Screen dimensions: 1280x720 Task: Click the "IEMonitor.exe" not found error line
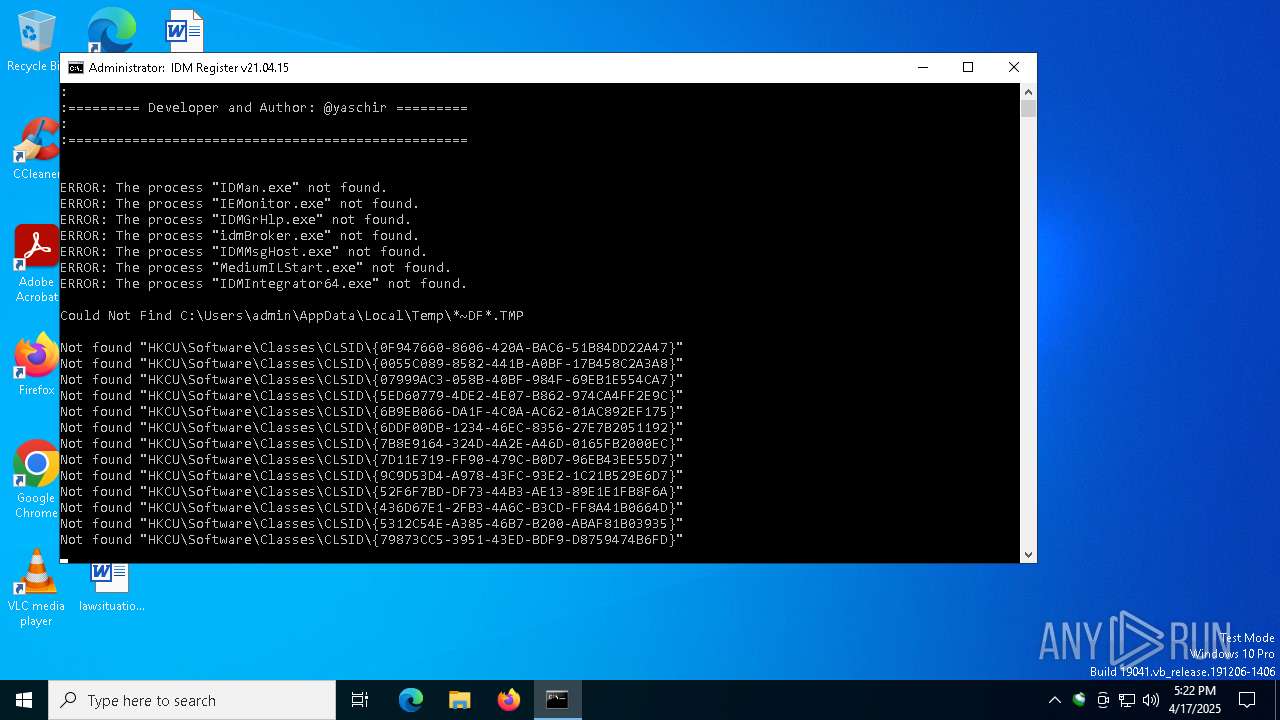(x=240, y=204)
